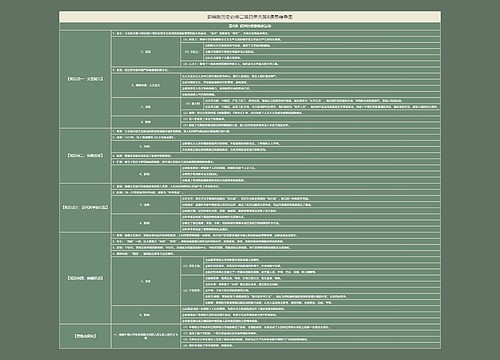
Task: Select the 【知识点三】 section cell
Action: coord(85,207)
